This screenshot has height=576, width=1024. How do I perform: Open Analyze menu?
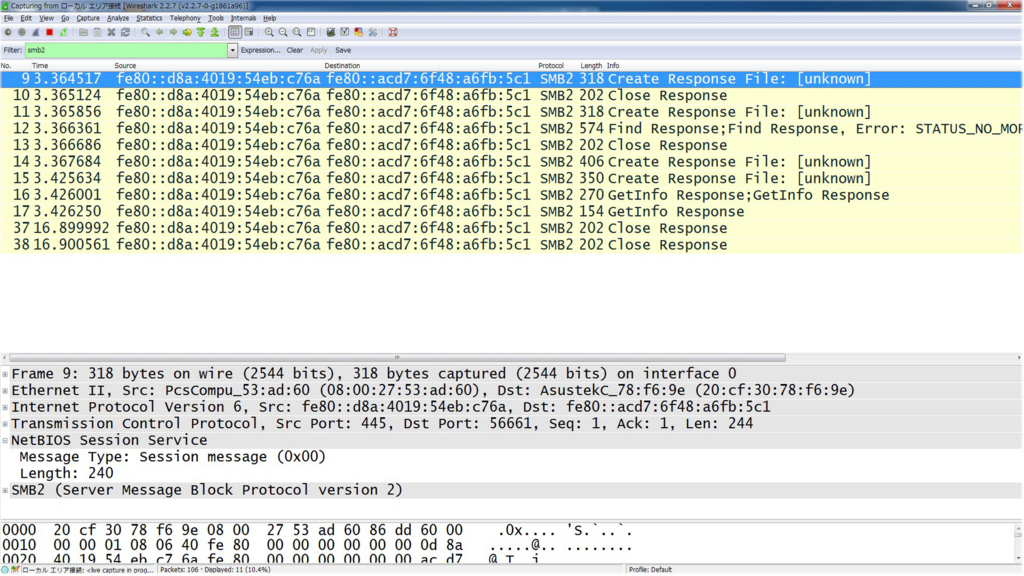[x=118, y=18]
